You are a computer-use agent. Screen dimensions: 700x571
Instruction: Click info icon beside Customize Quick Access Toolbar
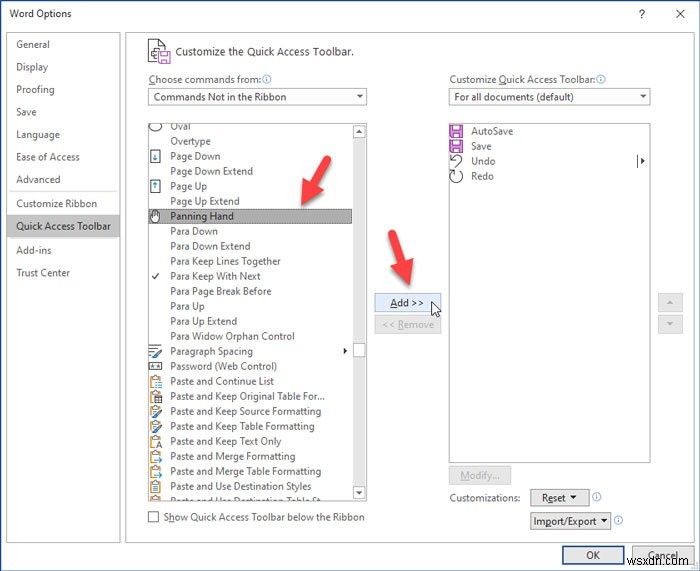click(601, 79)
